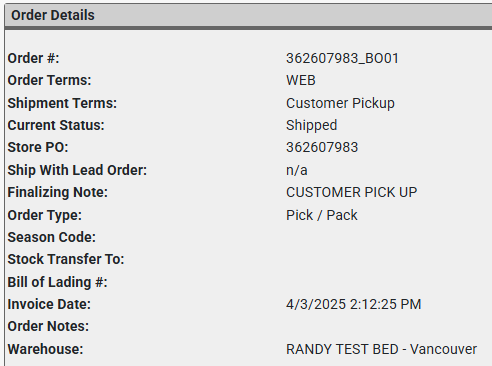Click the WEB order terms value

pyautogui.click(x=301, y=80)
